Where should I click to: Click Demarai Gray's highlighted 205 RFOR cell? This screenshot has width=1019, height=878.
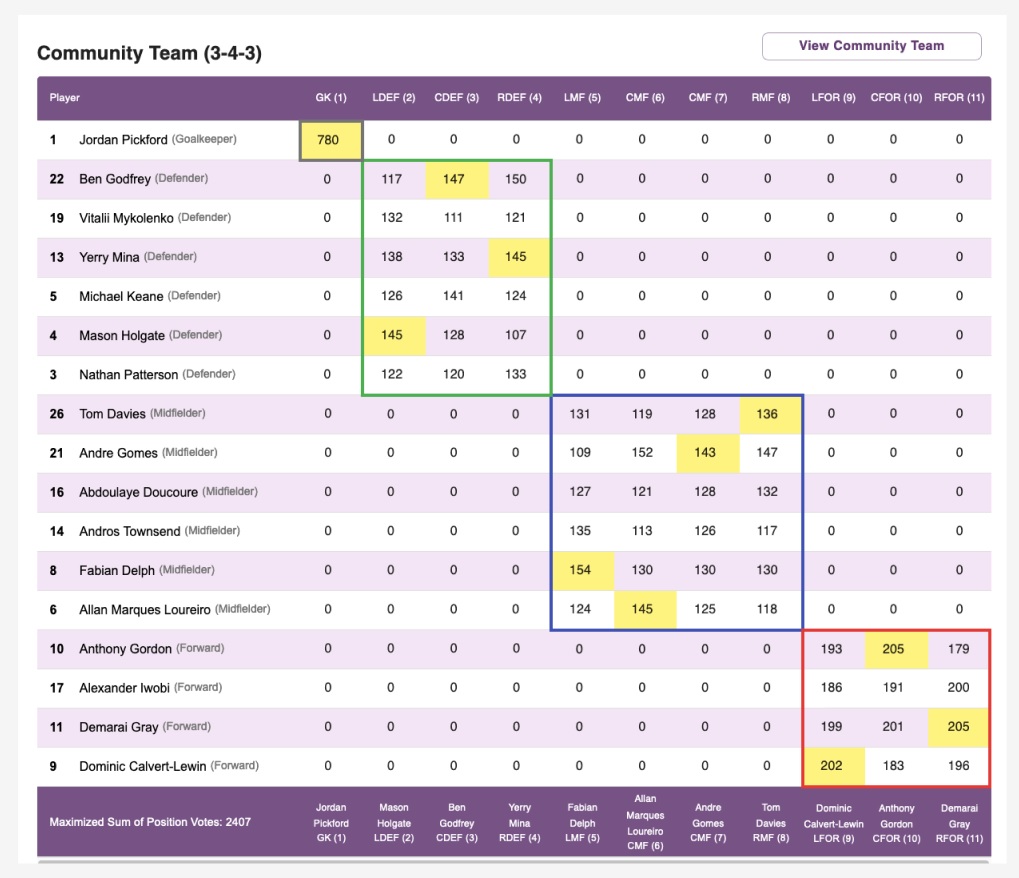click(959, 727)
